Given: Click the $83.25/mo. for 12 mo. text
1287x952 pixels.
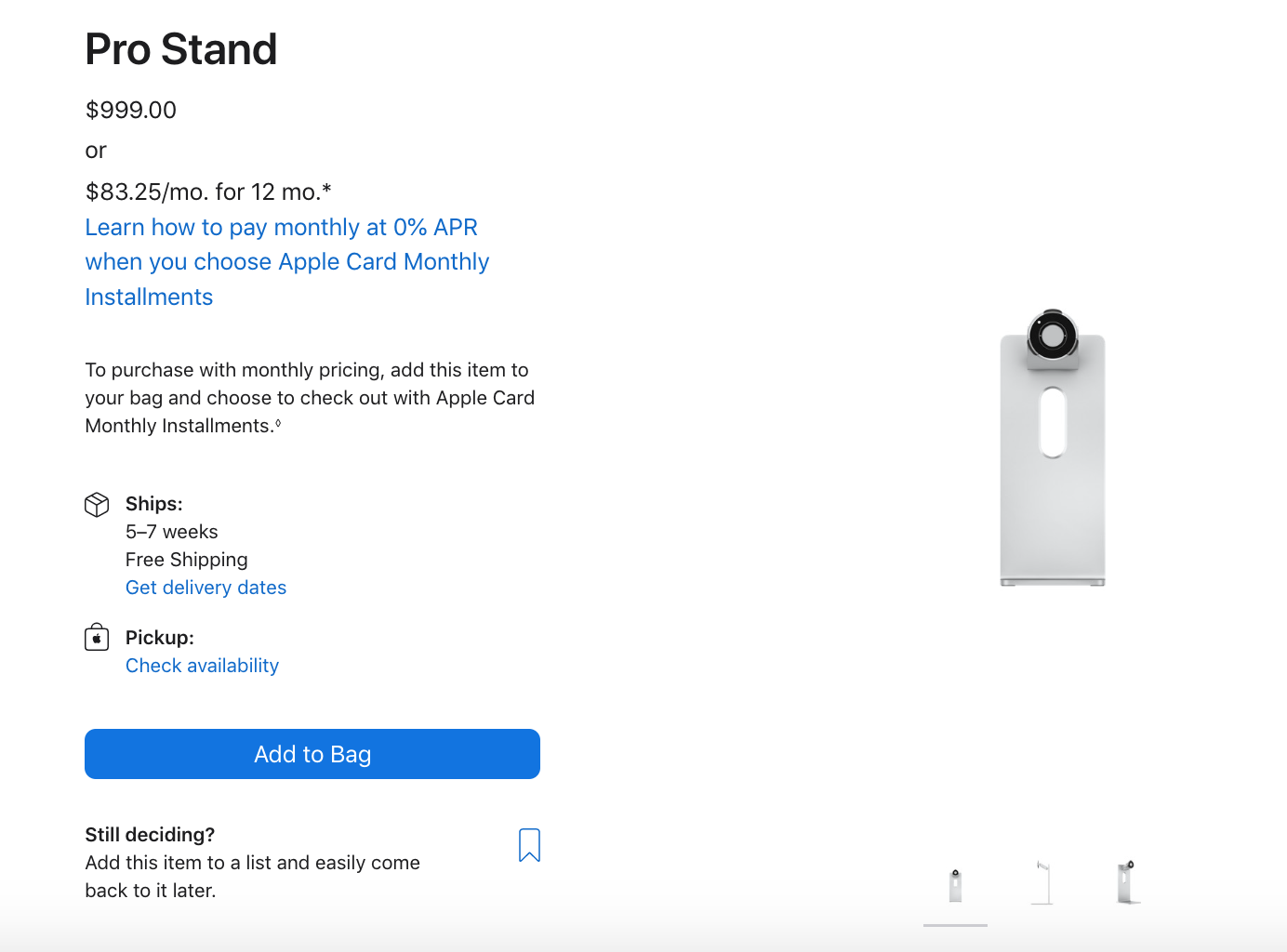Looking at the screenshot, I should coord(208,192).
